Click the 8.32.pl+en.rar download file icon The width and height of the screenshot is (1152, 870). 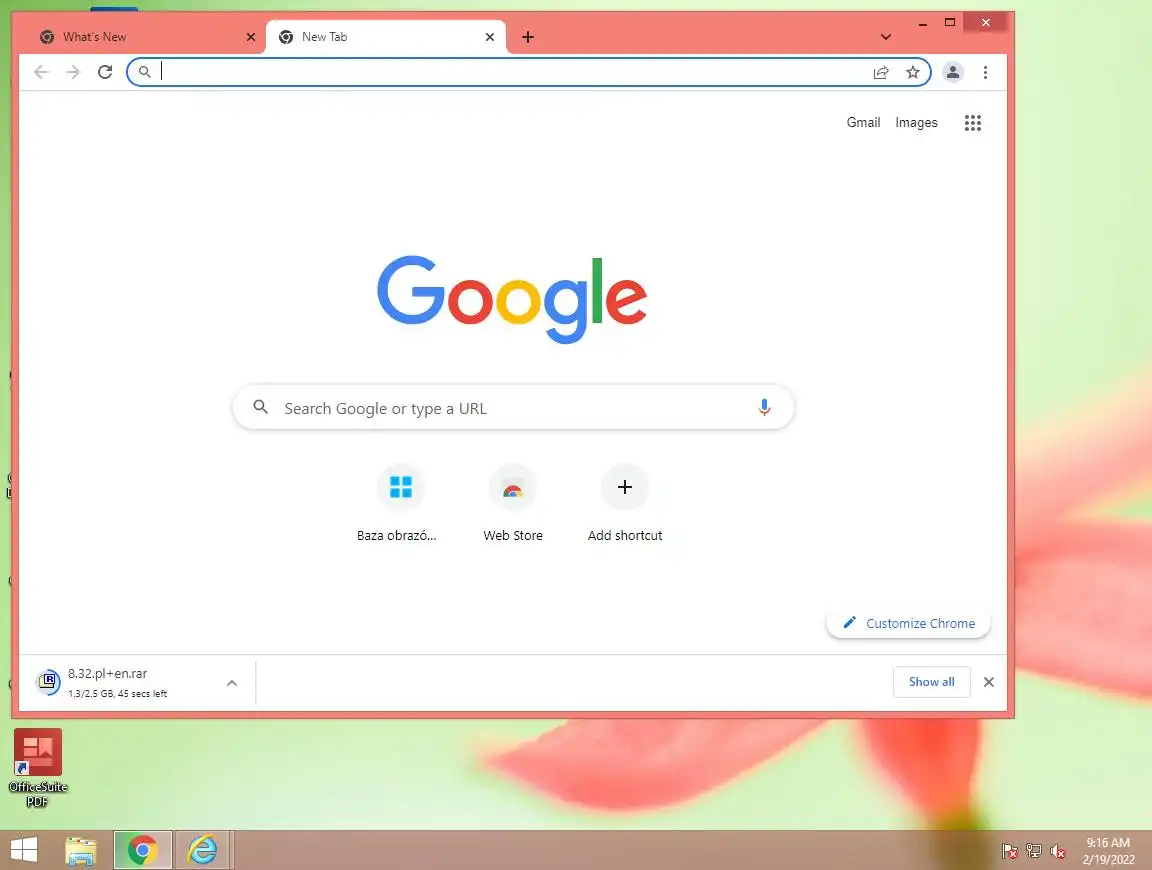tap(48, 682)
